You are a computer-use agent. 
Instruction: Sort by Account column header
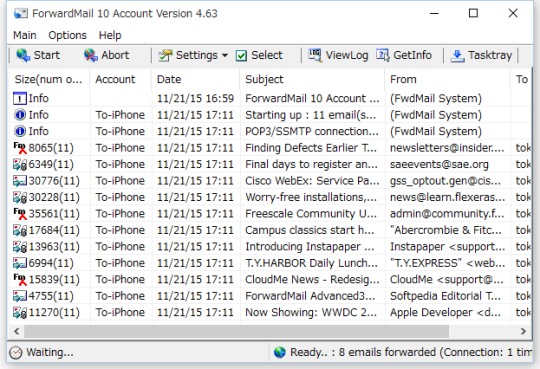coord(121,79)
